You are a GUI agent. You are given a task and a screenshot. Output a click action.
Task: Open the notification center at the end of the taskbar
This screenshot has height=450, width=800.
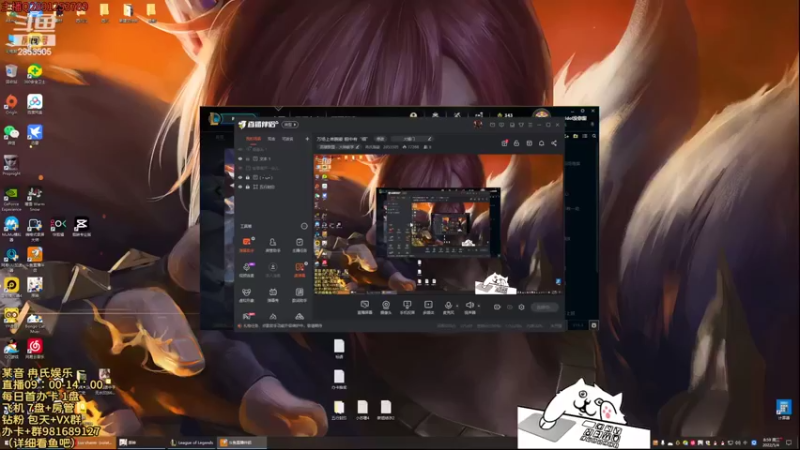click(x=789, y=442)
